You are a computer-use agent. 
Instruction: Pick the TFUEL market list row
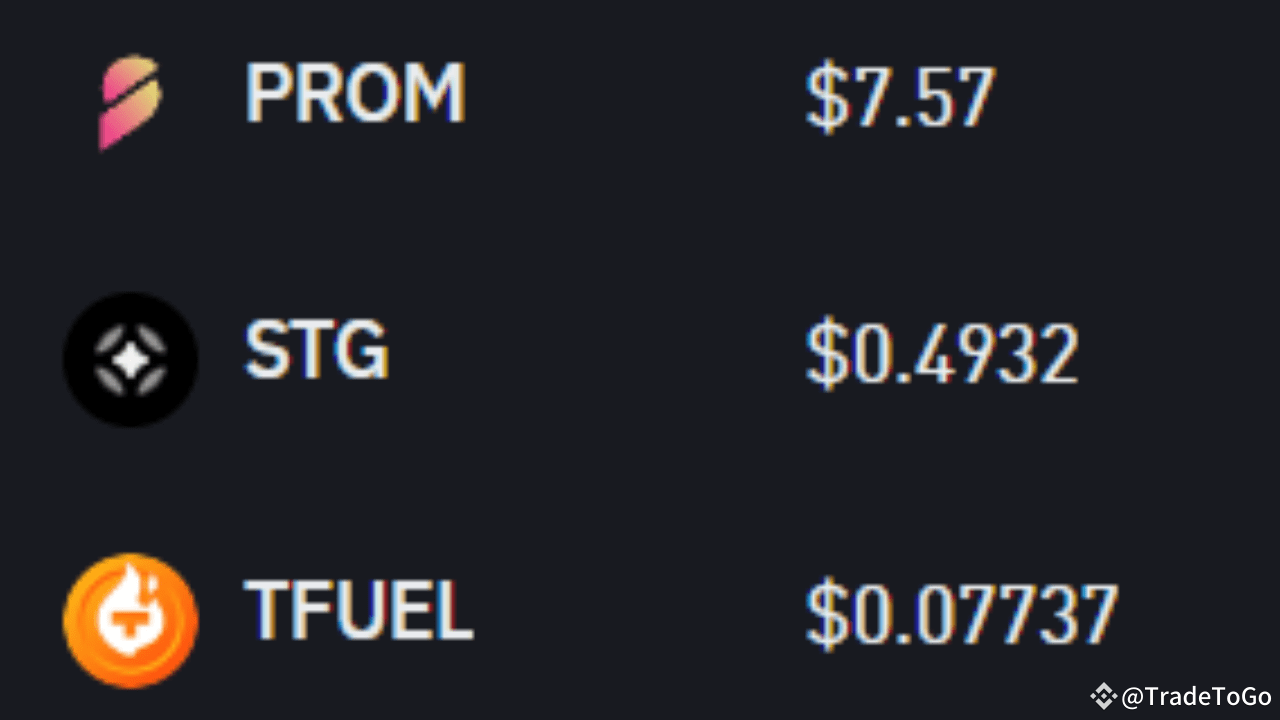tap(640, 618)
